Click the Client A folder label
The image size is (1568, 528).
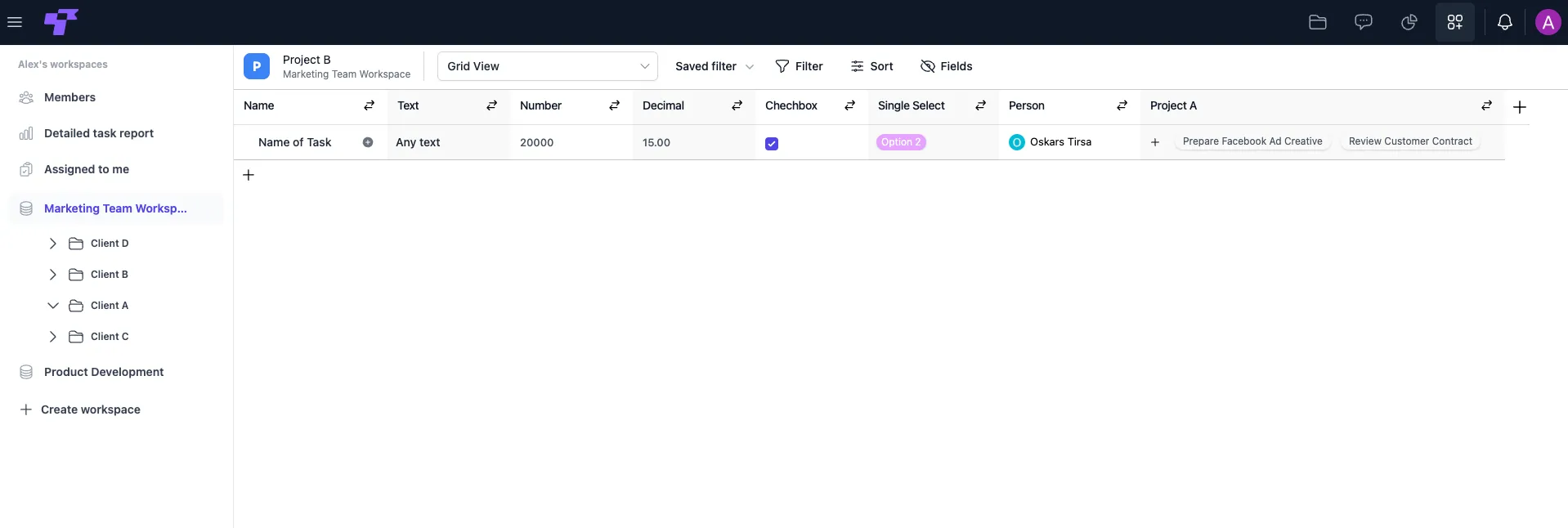110,306
